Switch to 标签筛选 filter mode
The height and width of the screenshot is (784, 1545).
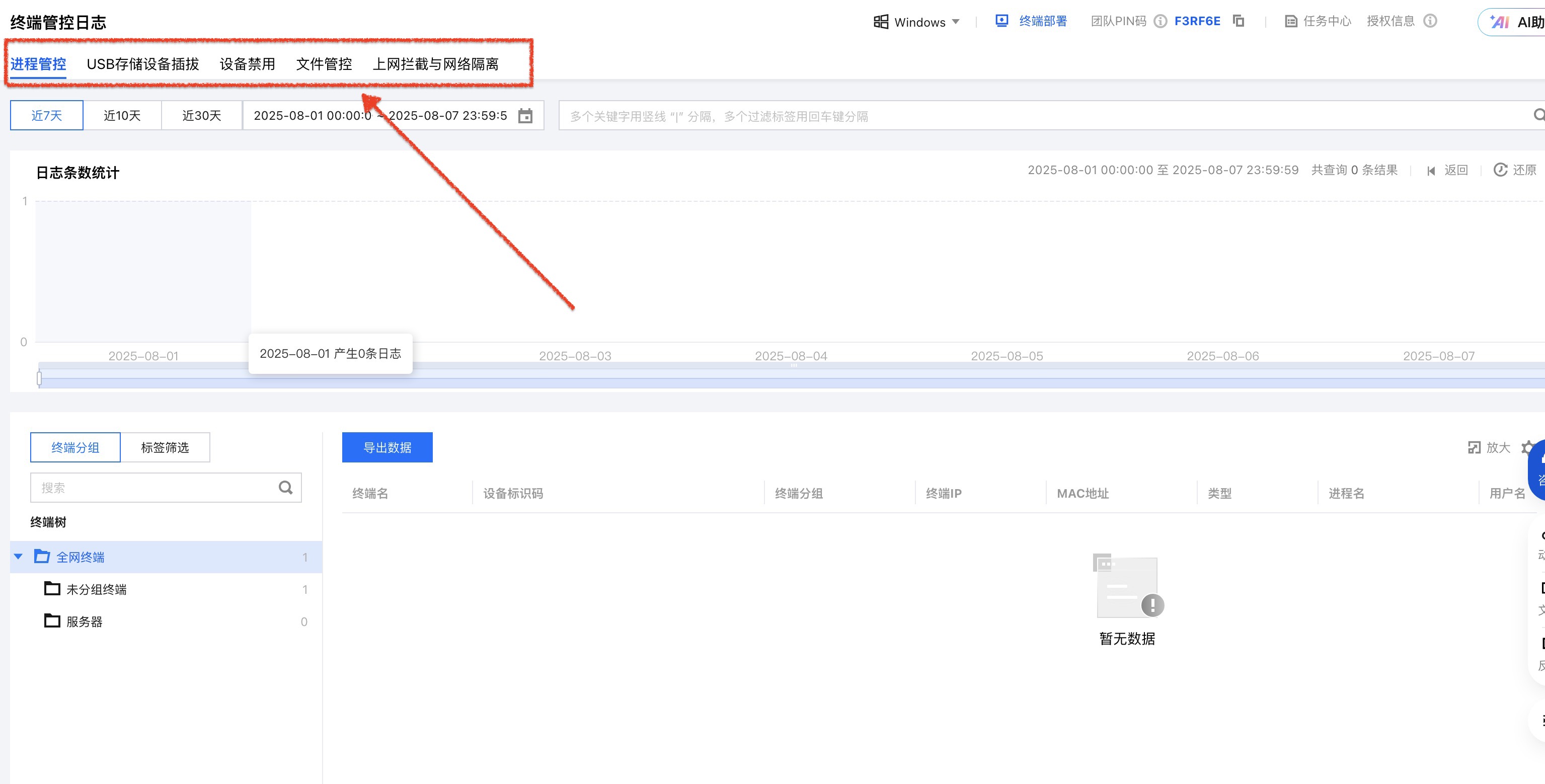pos(165,447)
